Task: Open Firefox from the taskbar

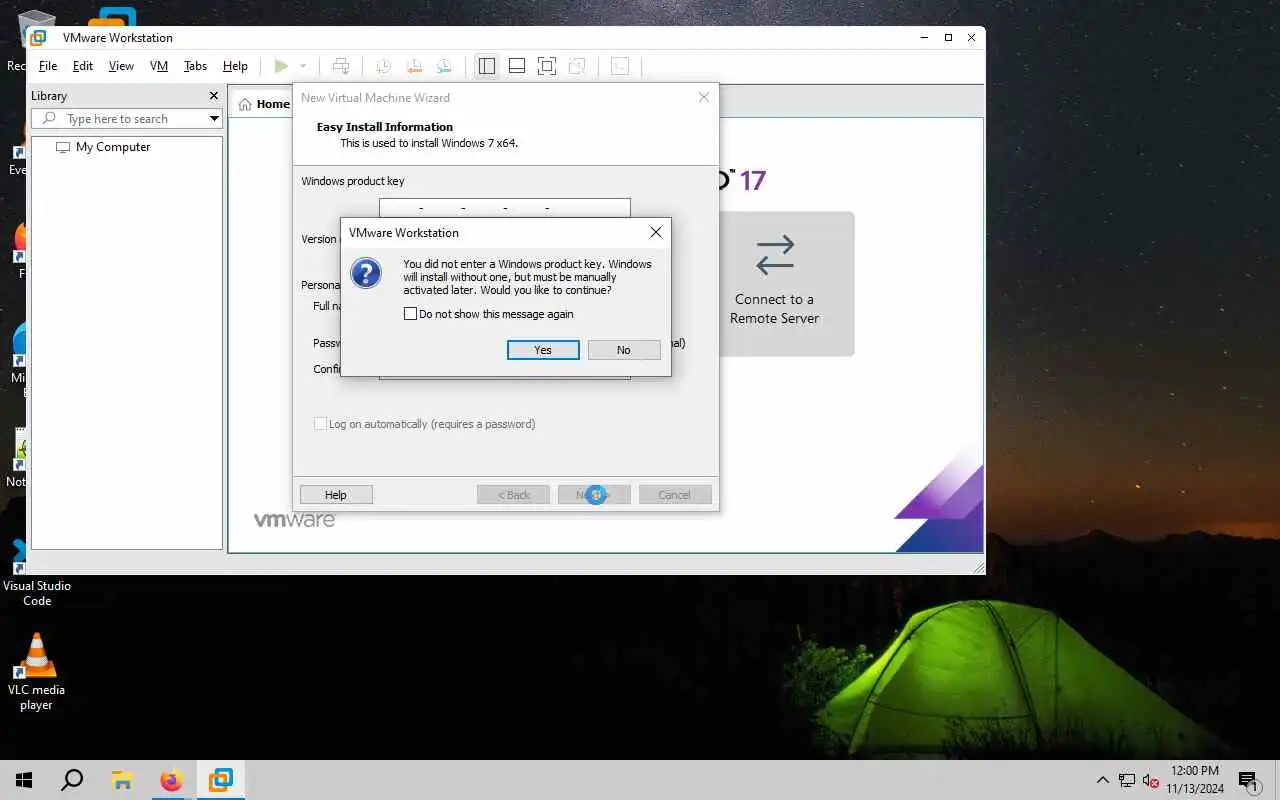Action: coord(172,780)
